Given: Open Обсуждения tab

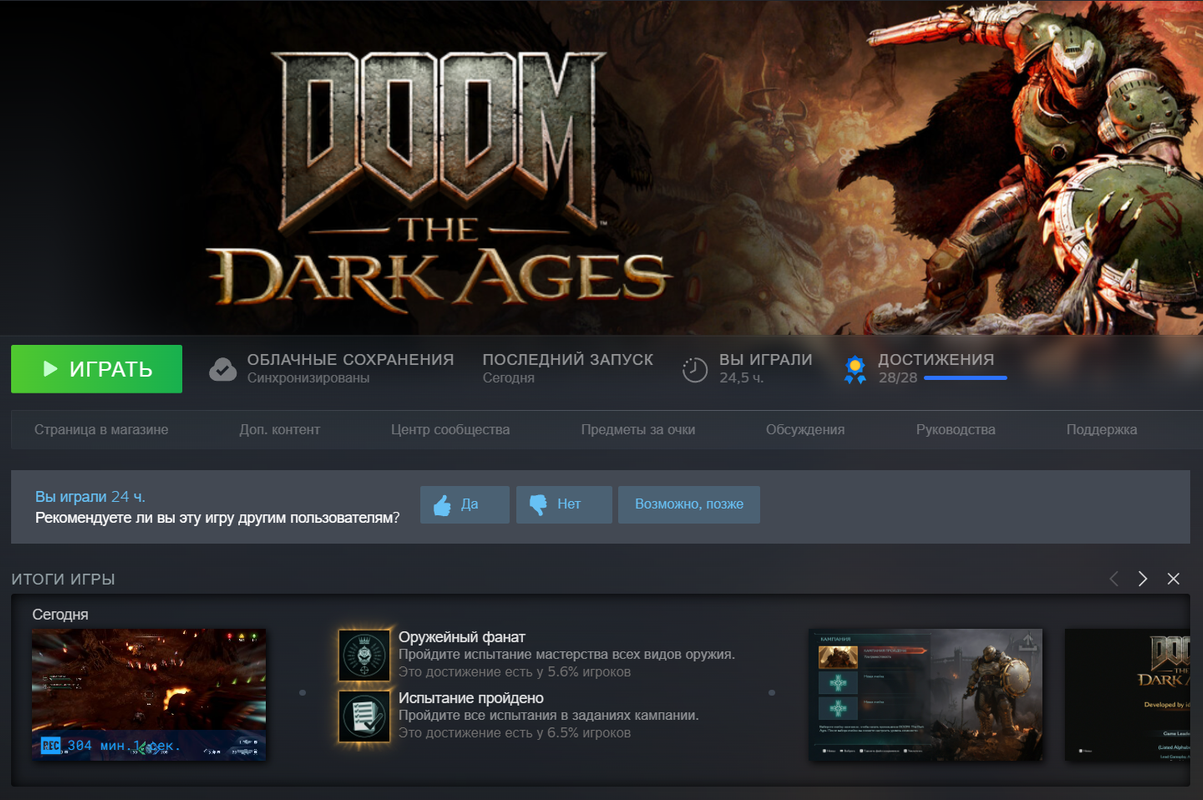Looking at the screenshot, I should (x=805, y=429).
